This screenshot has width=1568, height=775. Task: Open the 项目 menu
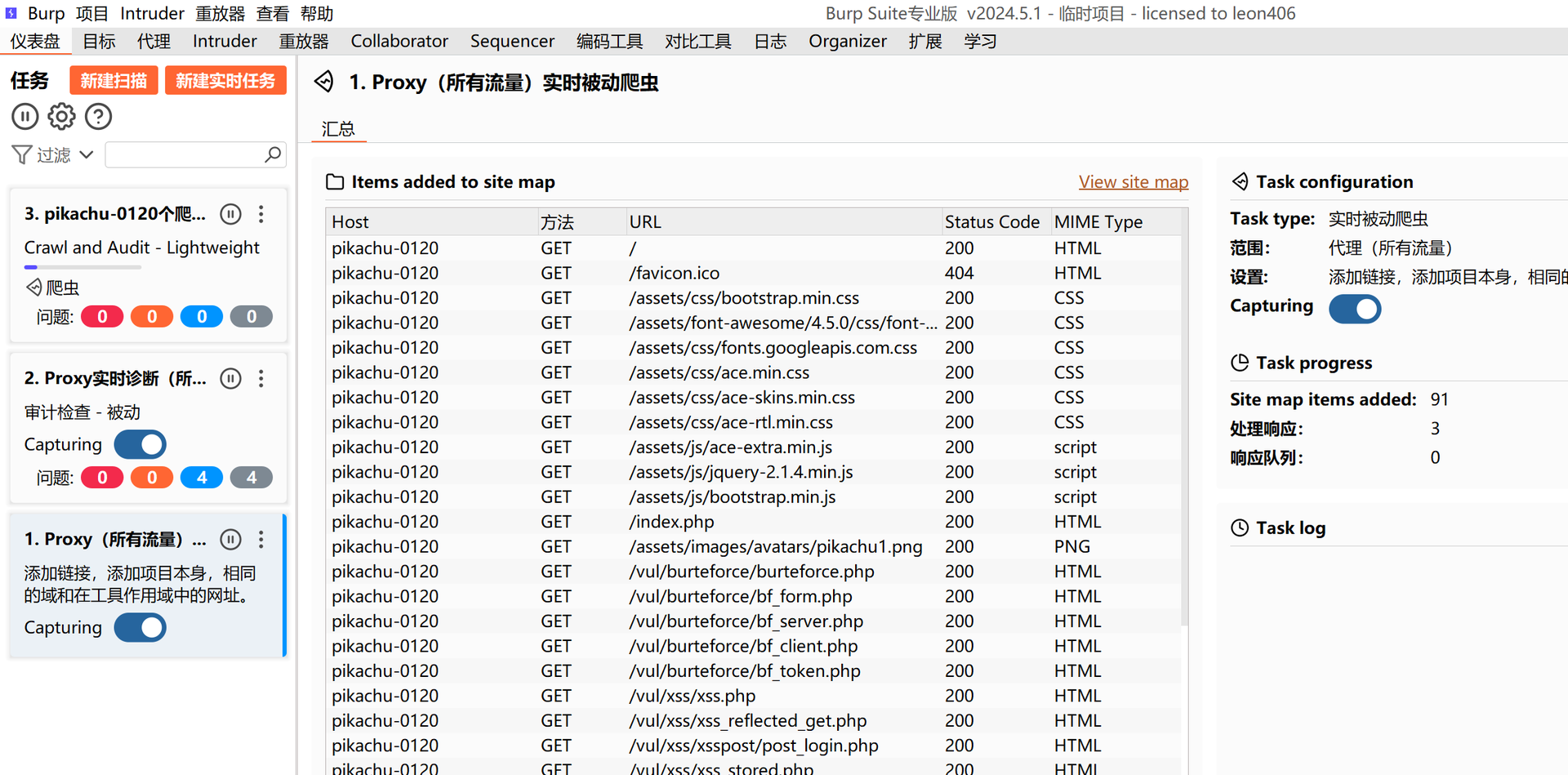(92, 13)
